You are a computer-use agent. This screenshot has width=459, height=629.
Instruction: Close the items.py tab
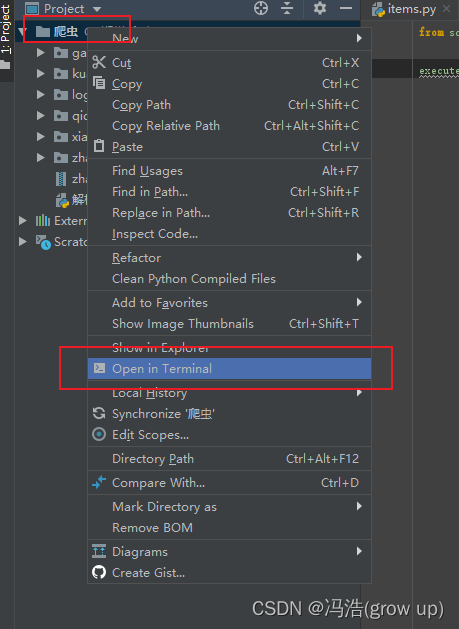446,8
